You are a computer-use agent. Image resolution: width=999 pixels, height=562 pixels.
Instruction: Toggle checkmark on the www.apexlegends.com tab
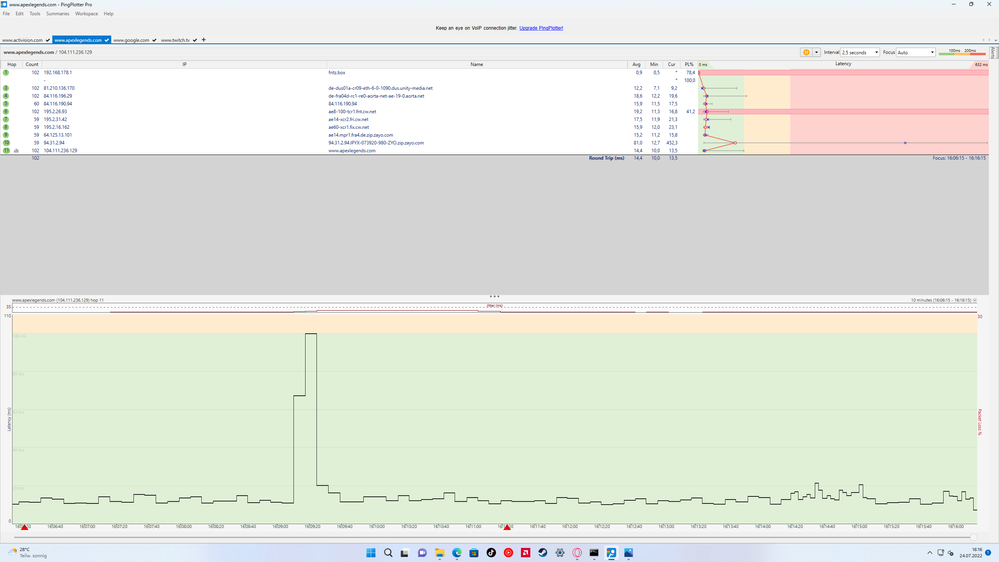[107, 40]
